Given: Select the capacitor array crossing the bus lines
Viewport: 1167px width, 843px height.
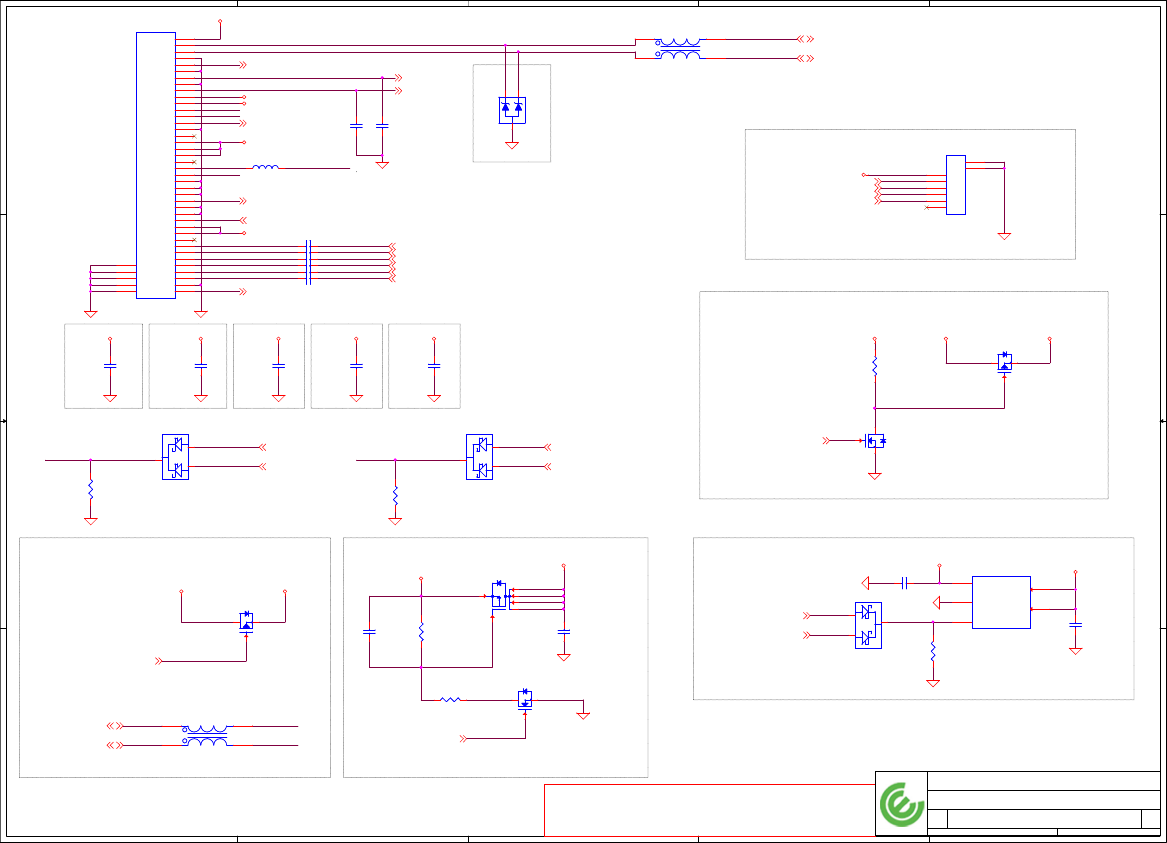Looking at the screenshot, I should 308,262.
